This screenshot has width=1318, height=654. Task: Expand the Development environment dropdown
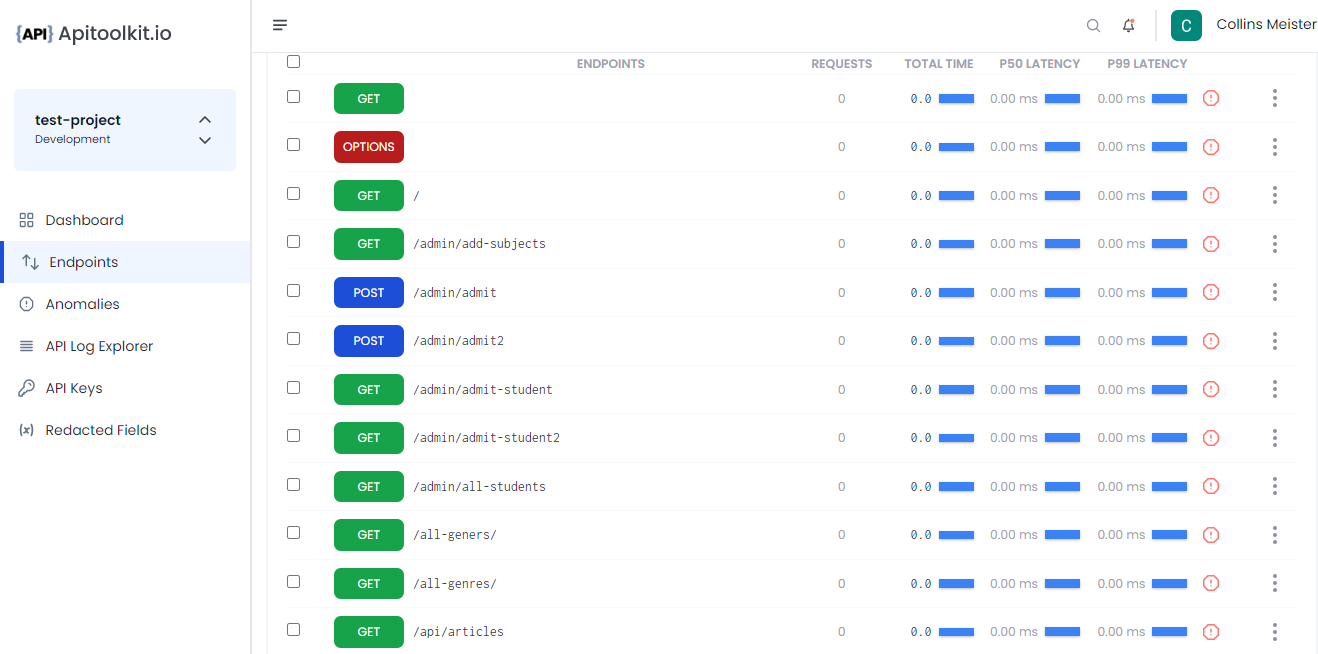tap(204, 140)
